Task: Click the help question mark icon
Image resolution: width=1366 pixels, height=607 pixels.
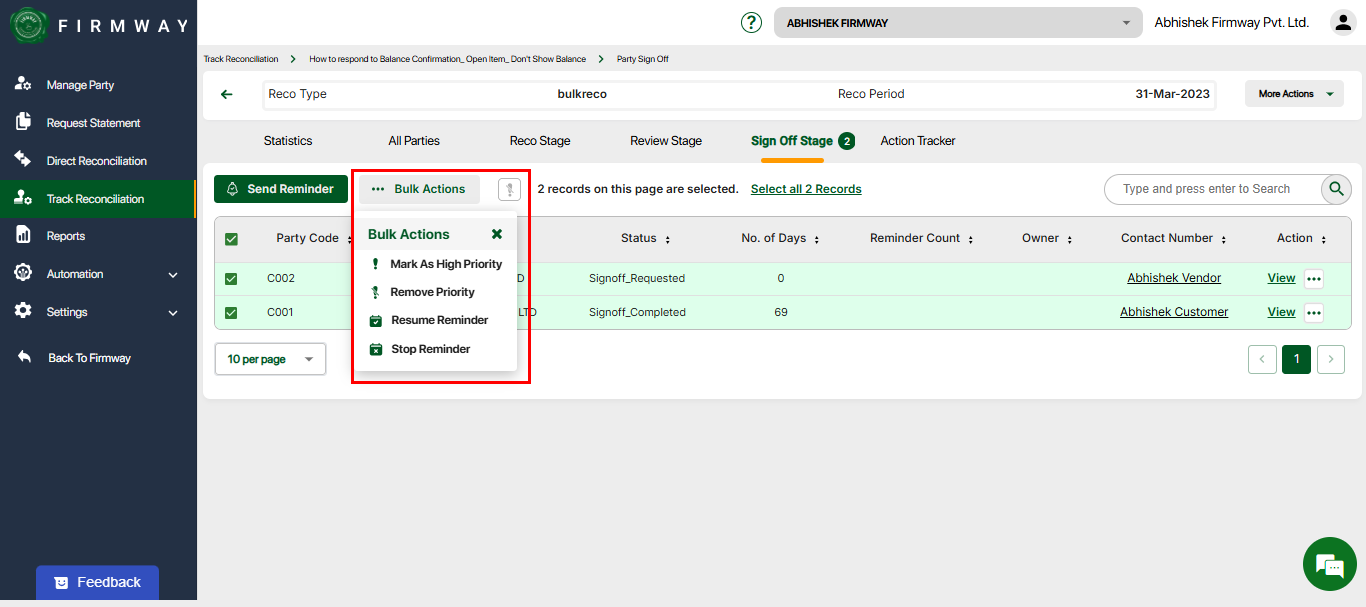Action: coord(751,22)
